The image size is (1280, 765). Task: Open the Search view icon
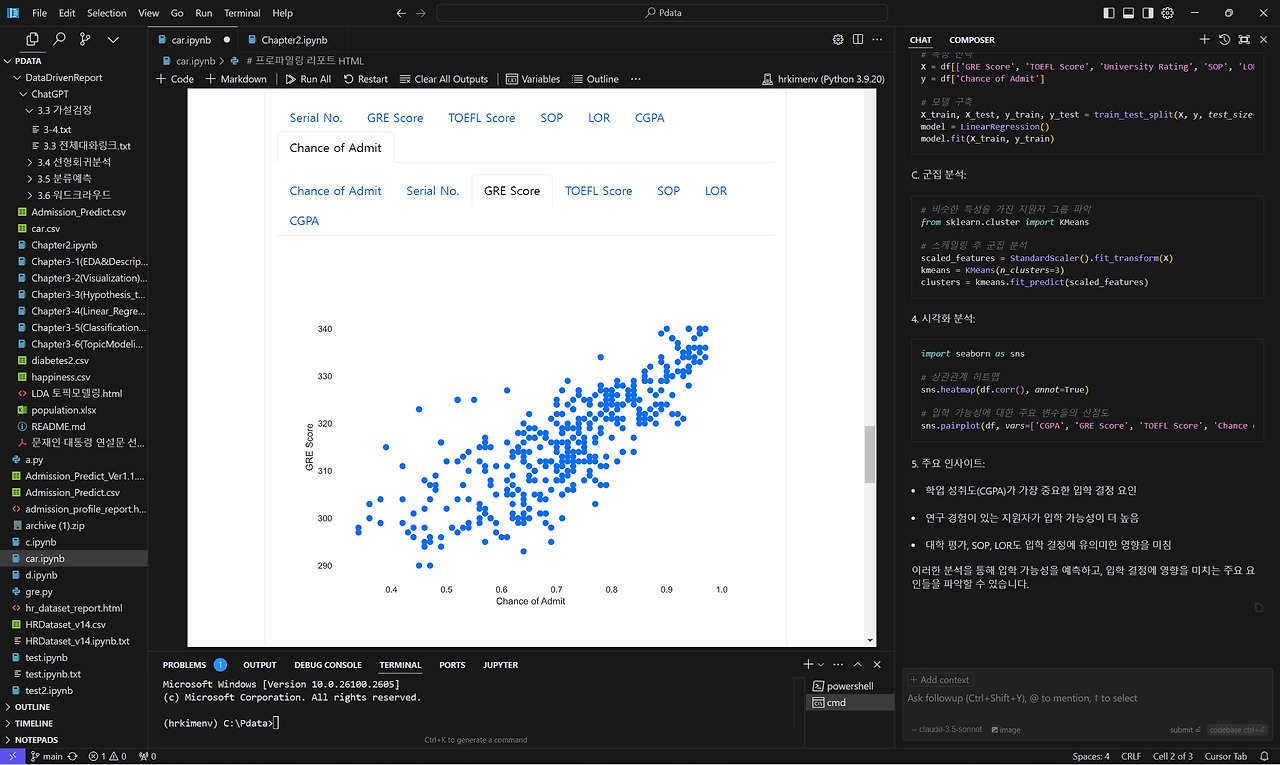click(x=60, y=39)
